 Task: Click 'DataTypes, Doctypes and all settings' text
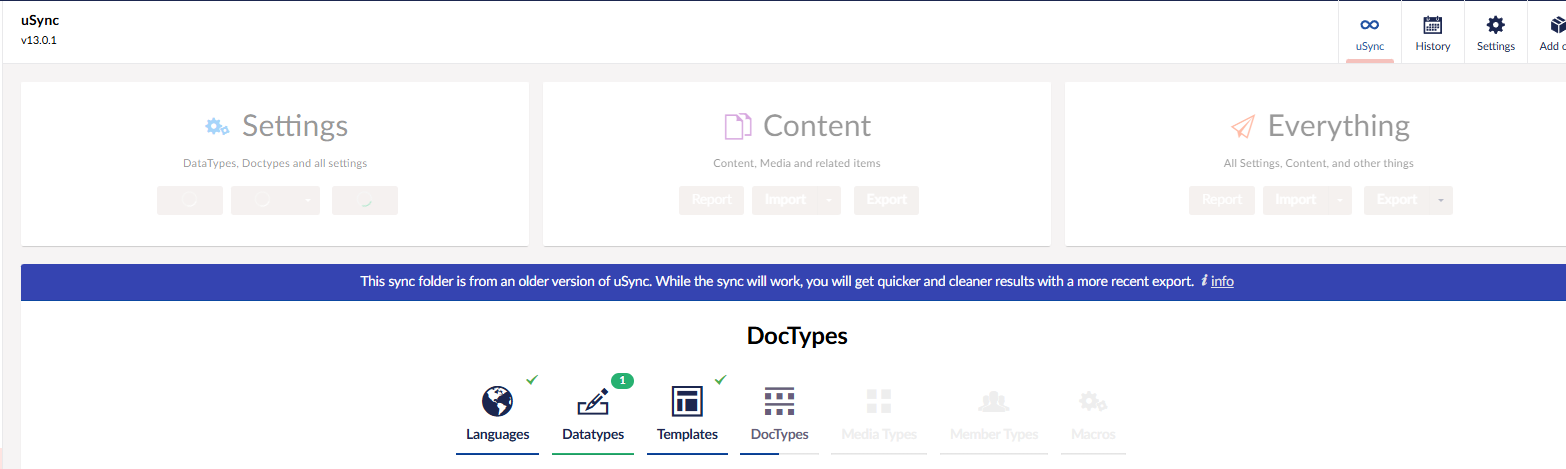pyautogui.click(x=275, y=163)
